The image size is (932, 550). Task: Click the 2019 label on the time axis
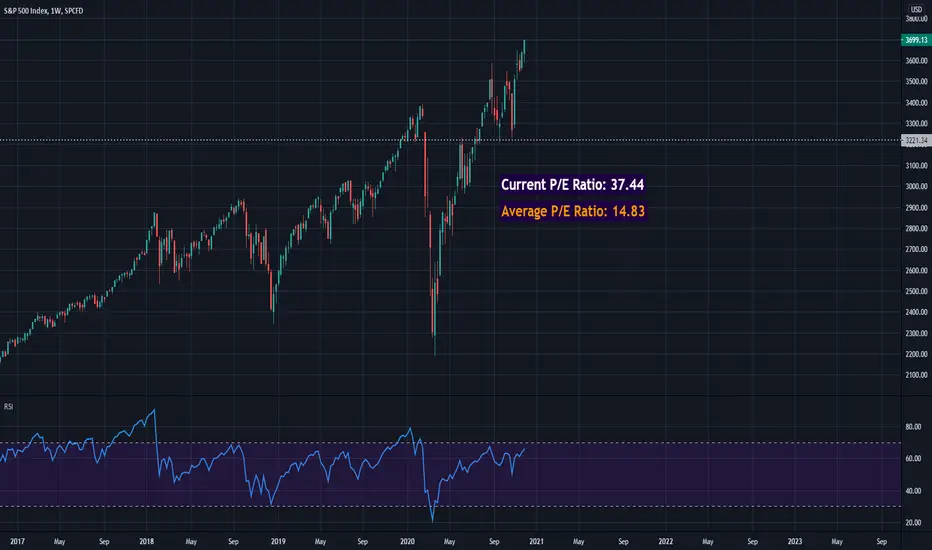278,542
